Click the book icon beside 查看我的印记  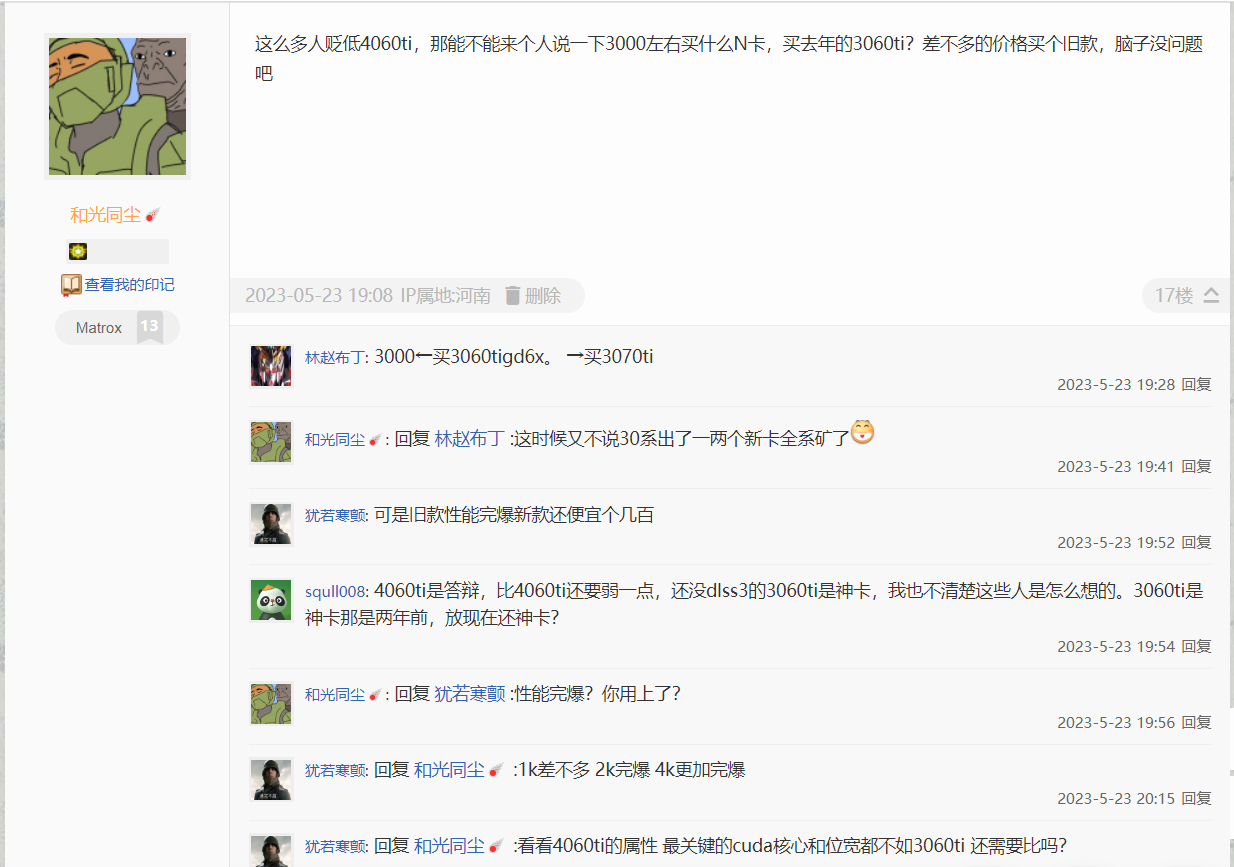[x=71, y=285]
